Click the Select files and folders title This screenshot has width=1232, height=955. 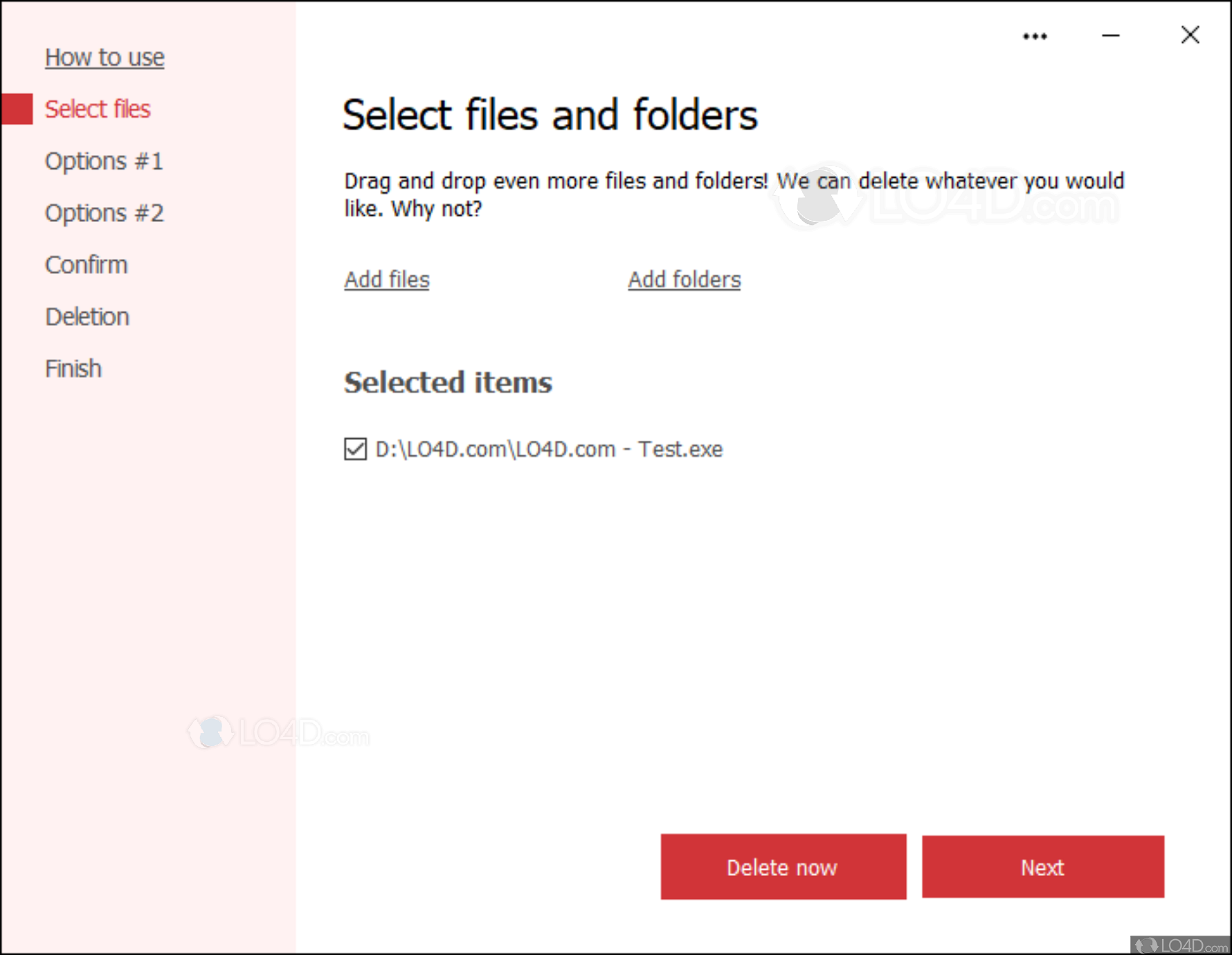tap(550, 114)
